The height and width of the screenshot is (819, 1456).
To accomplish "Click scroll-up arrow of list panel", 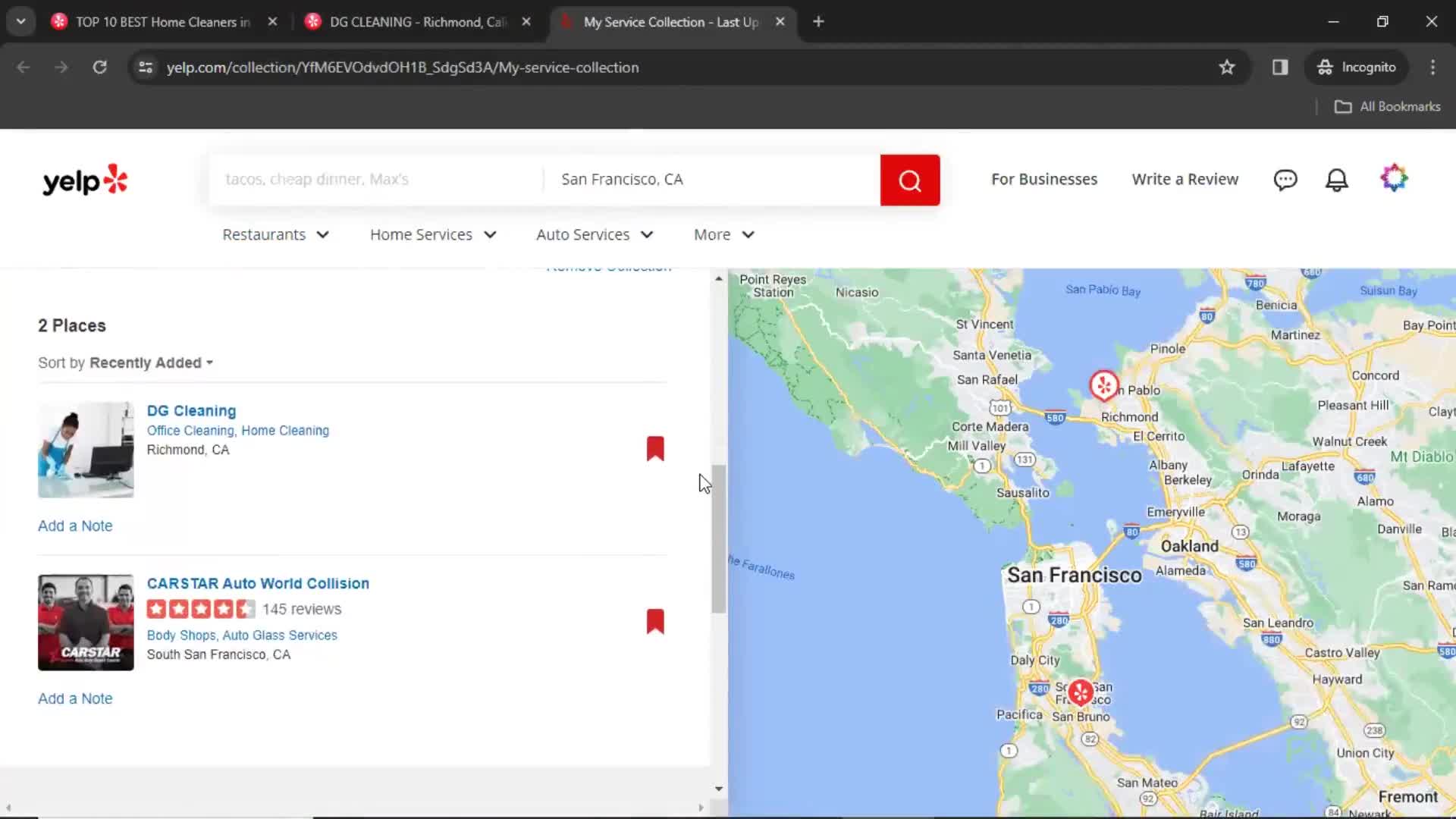I will (x=718, y=279).
